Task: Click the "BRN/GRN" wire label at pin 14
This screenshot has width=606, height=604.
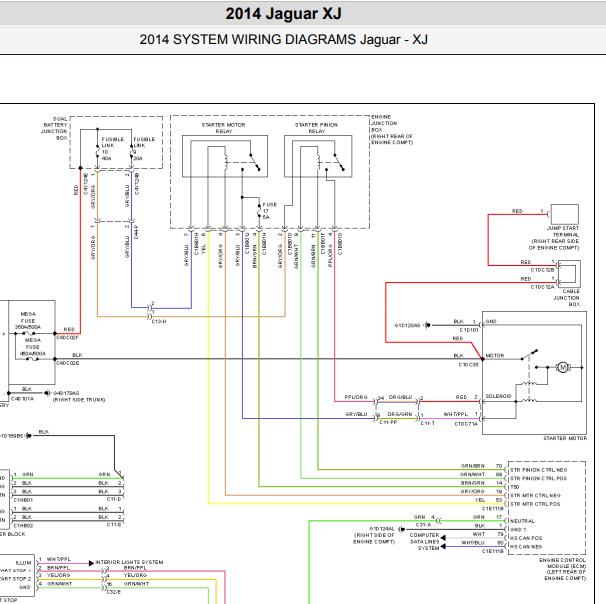Action: [472, 483]
